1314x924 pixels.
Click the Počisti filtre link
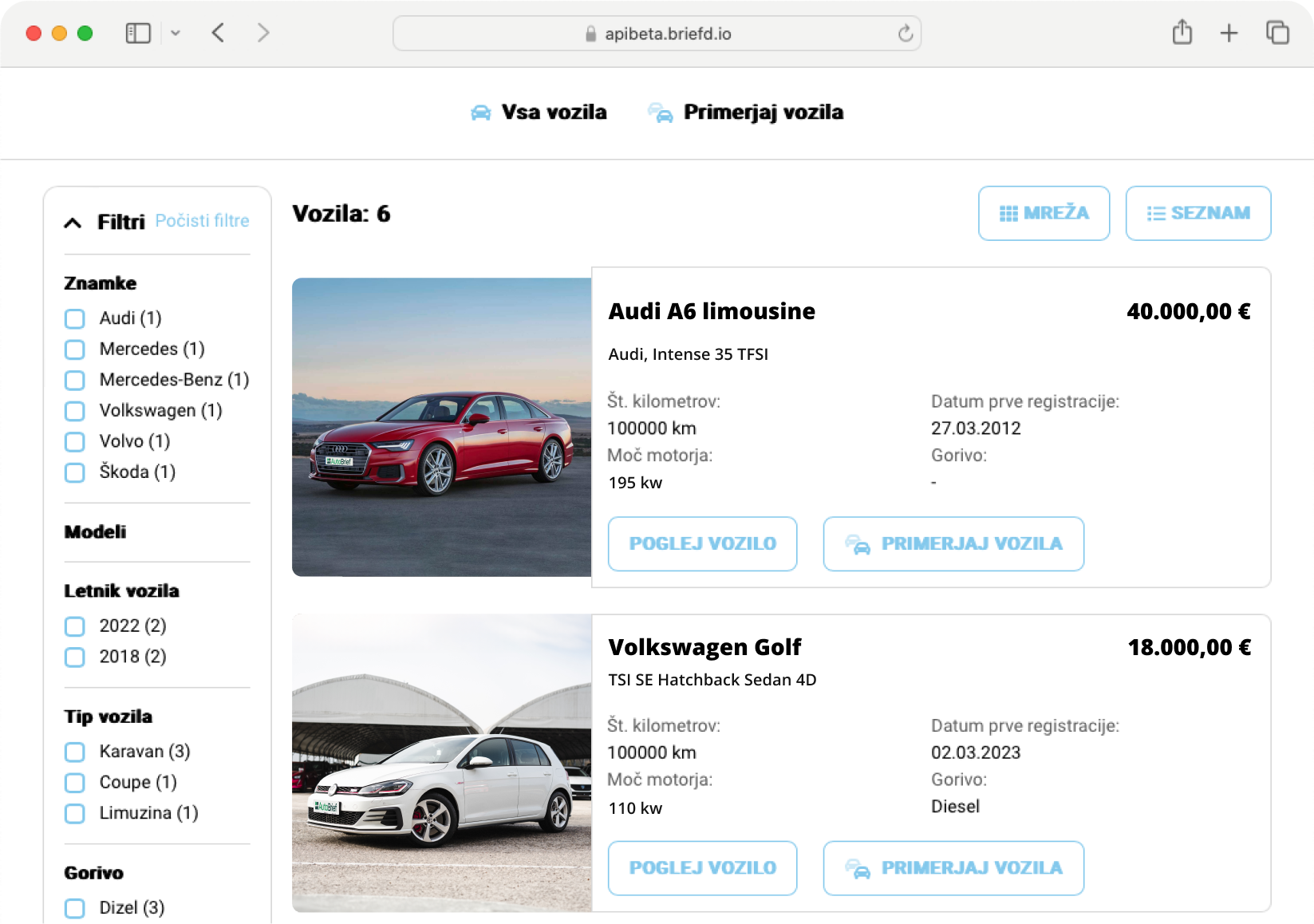[202, 221]
